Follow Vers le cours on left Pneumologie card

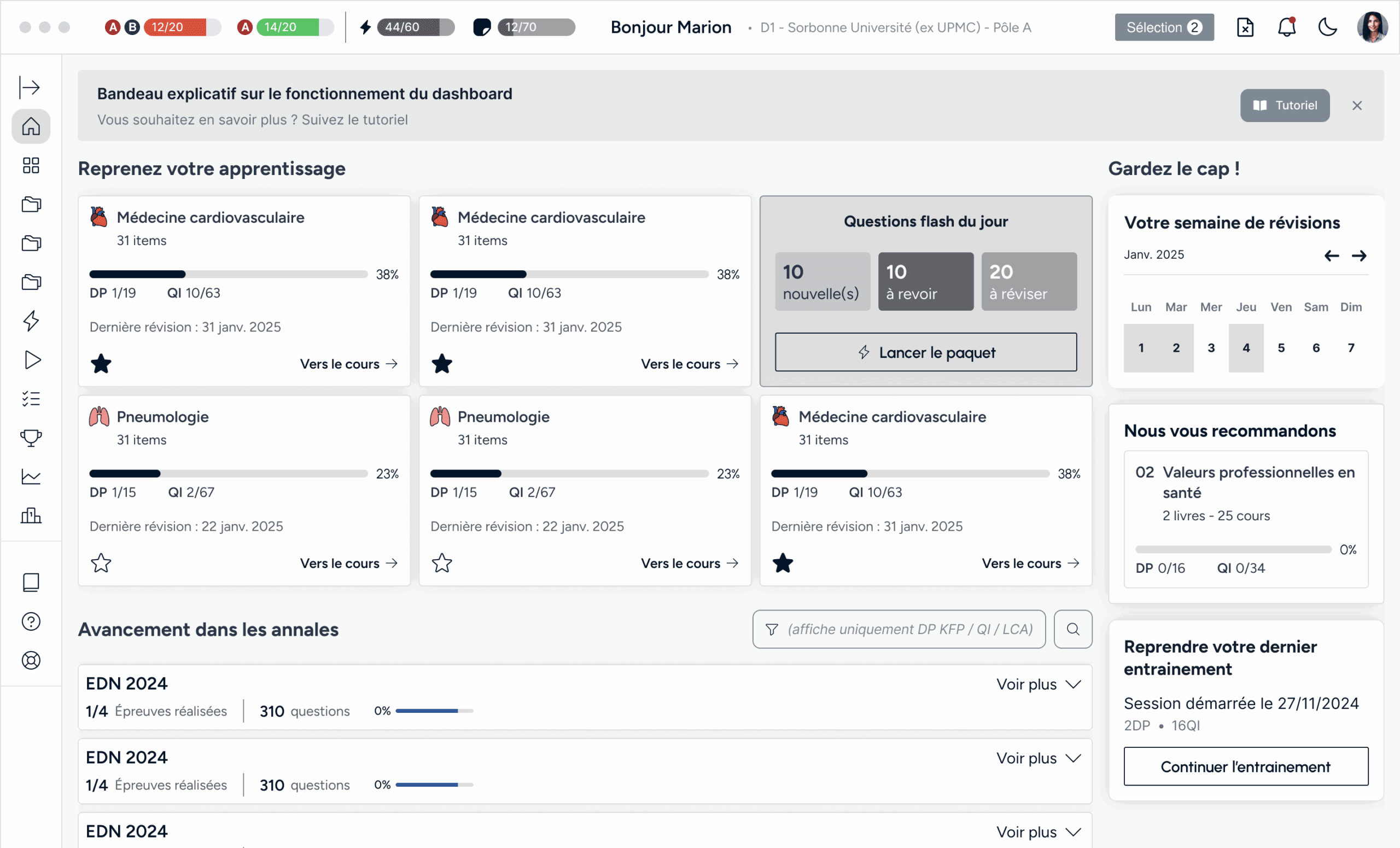click(349, 564)
